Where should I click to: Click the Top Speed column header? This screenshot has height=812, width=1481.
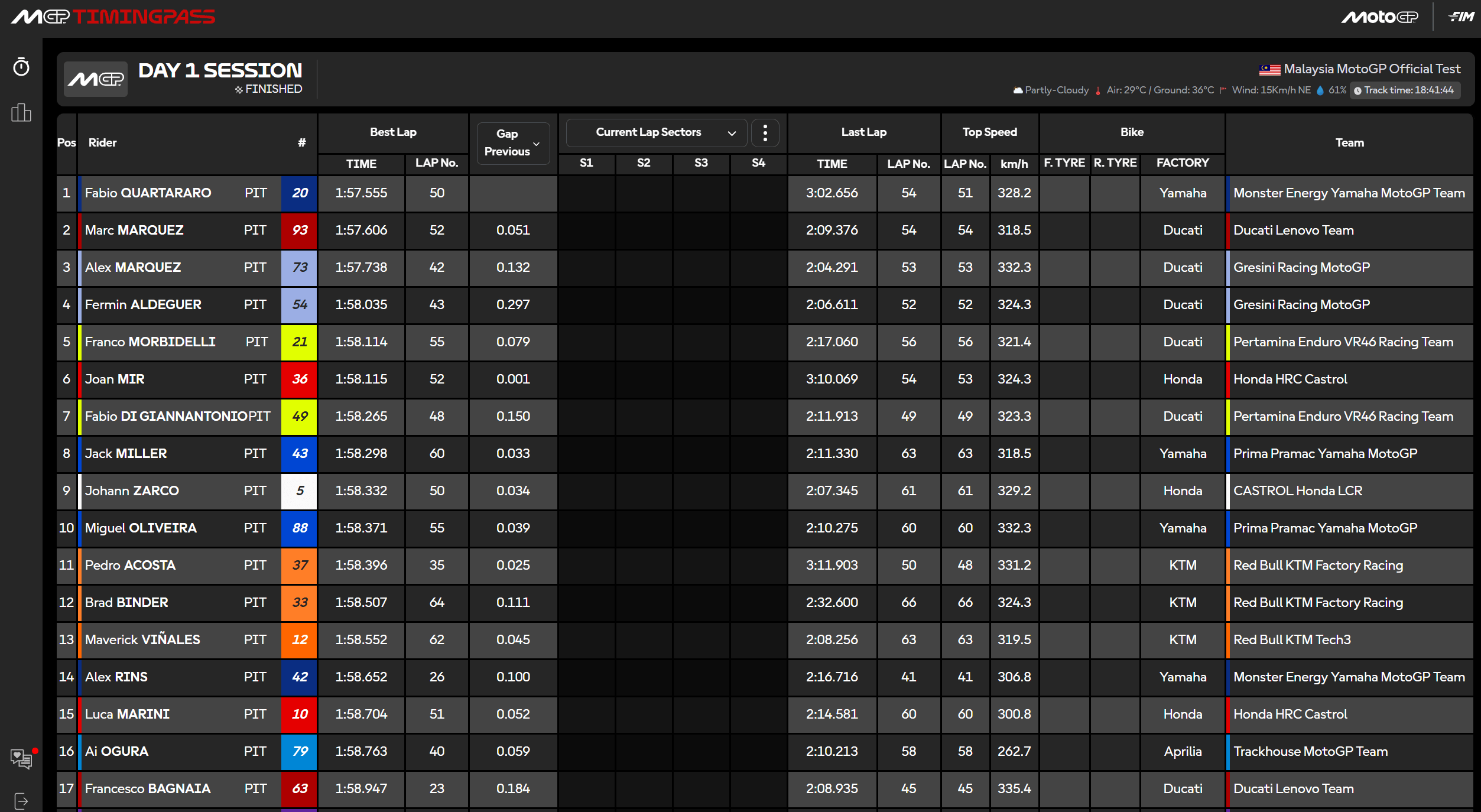click(989, 132)
